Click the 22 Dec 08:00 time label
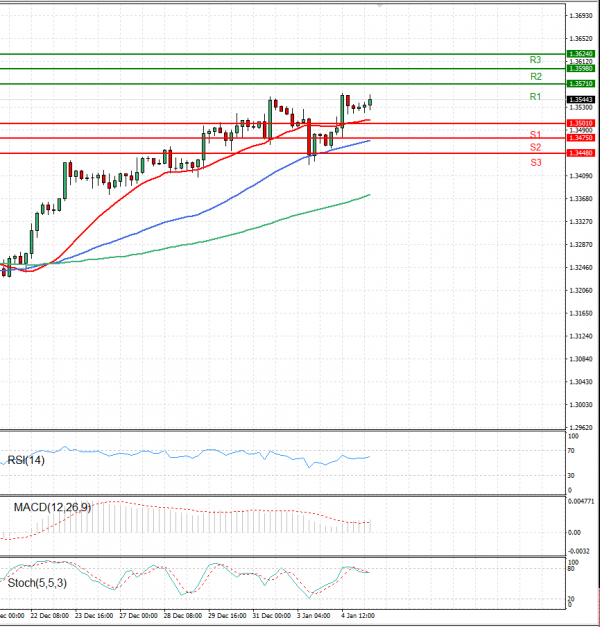Image resolution: width=600 pixels, height=627 pixels. coord(50,615)
